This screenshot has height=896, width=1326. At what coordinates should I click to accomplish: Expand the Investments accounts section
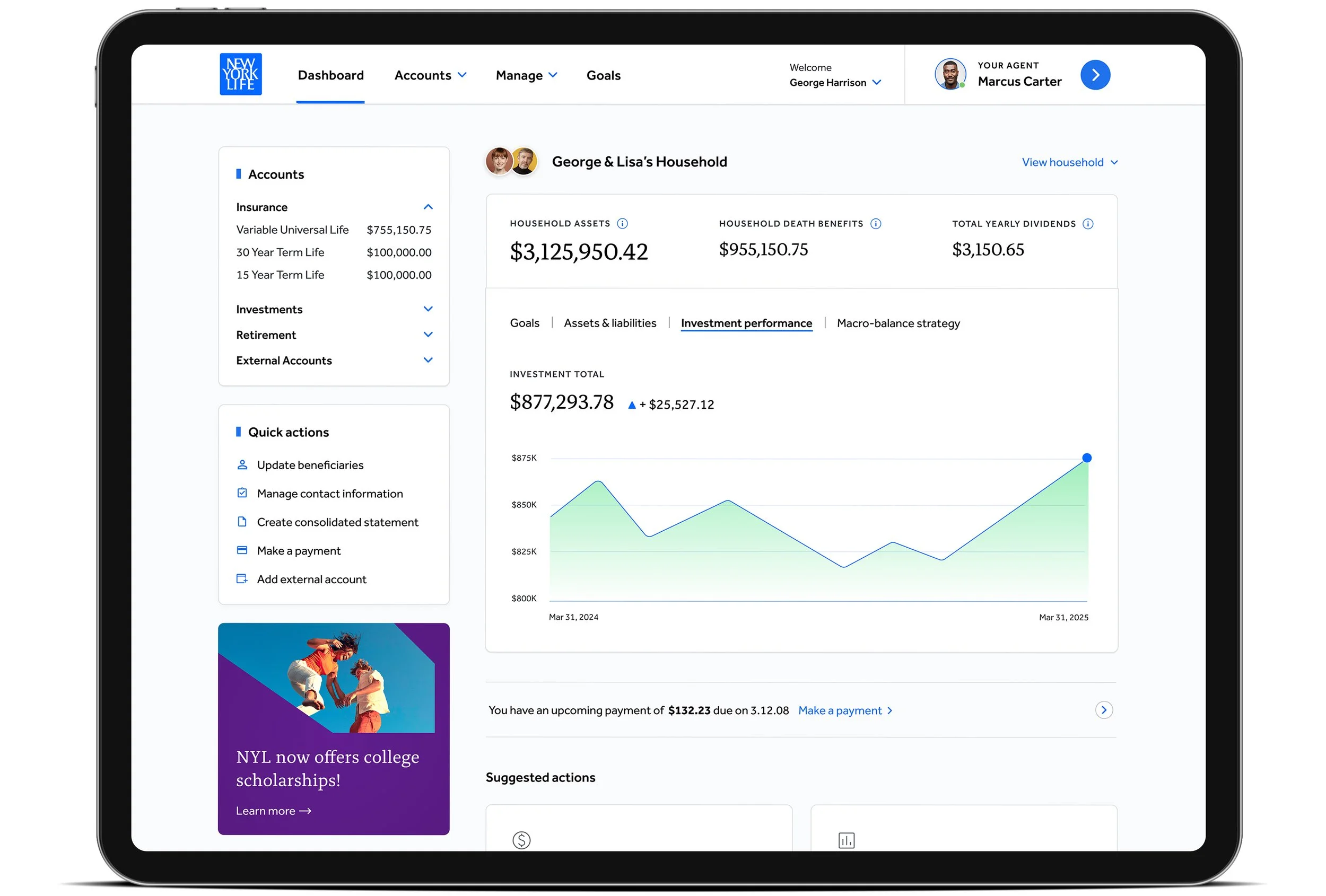click(x=428, y=309)
